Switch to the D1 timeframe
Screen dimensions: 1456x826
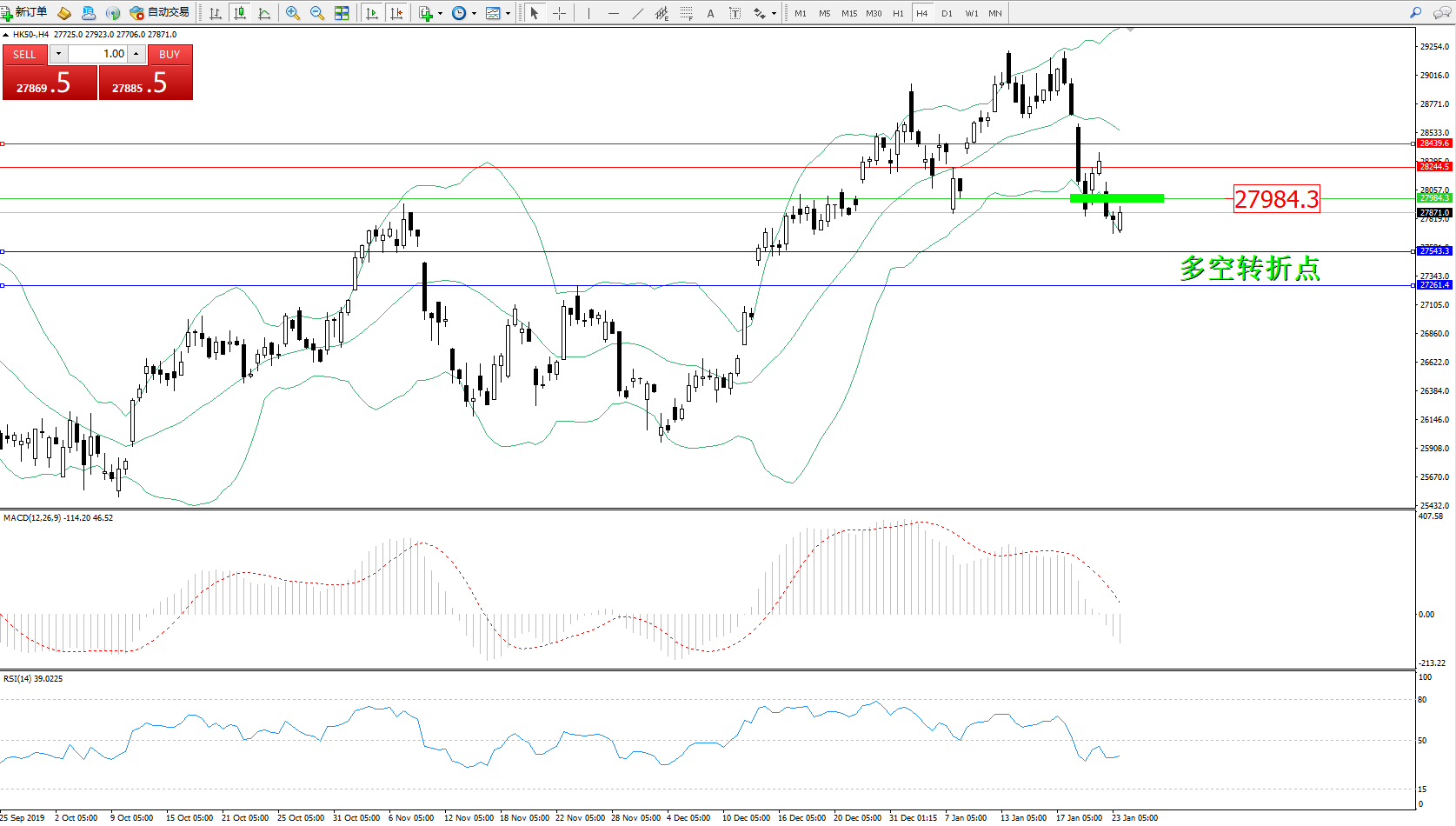point(947,13)
